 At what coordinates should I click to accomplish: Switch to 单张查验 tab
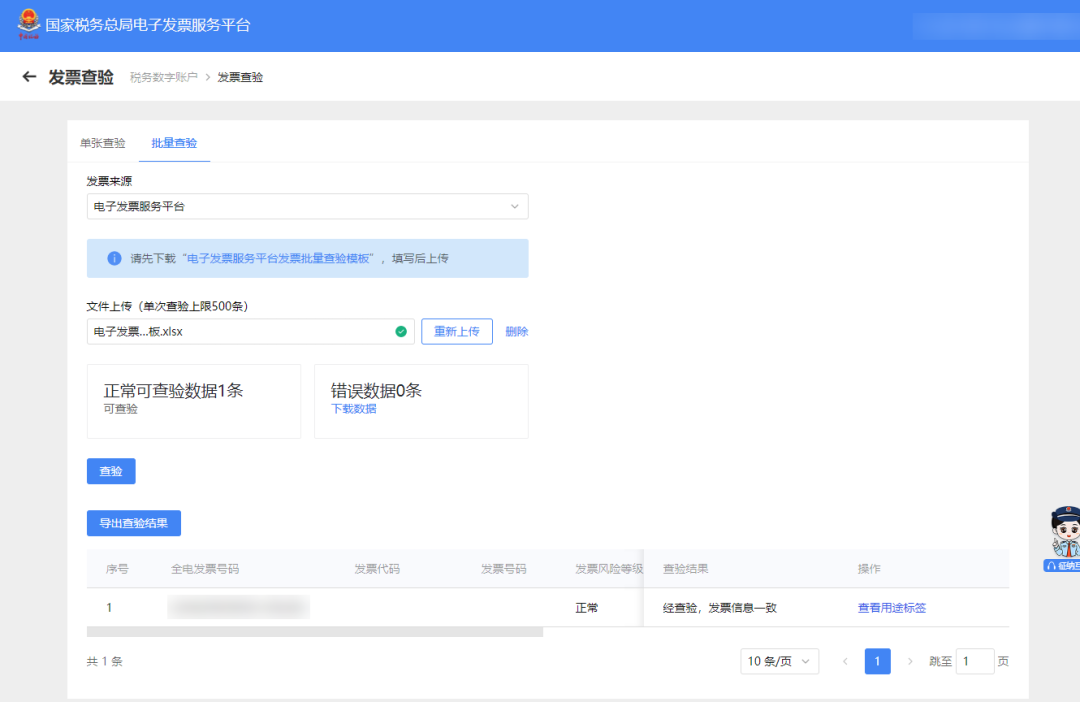tap(103, 143)
